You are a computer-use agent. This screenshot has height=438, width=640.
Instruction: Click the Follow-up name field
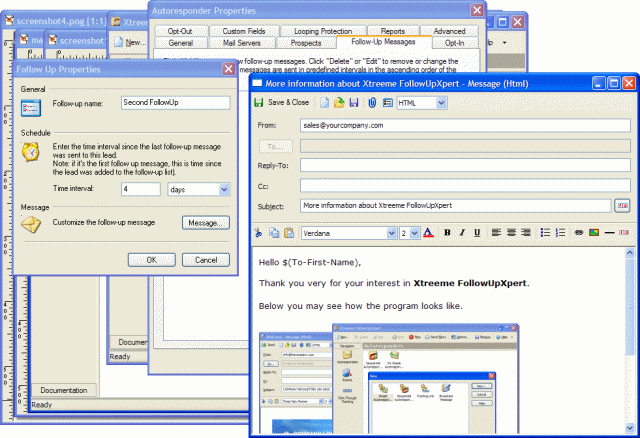[176, 102]
